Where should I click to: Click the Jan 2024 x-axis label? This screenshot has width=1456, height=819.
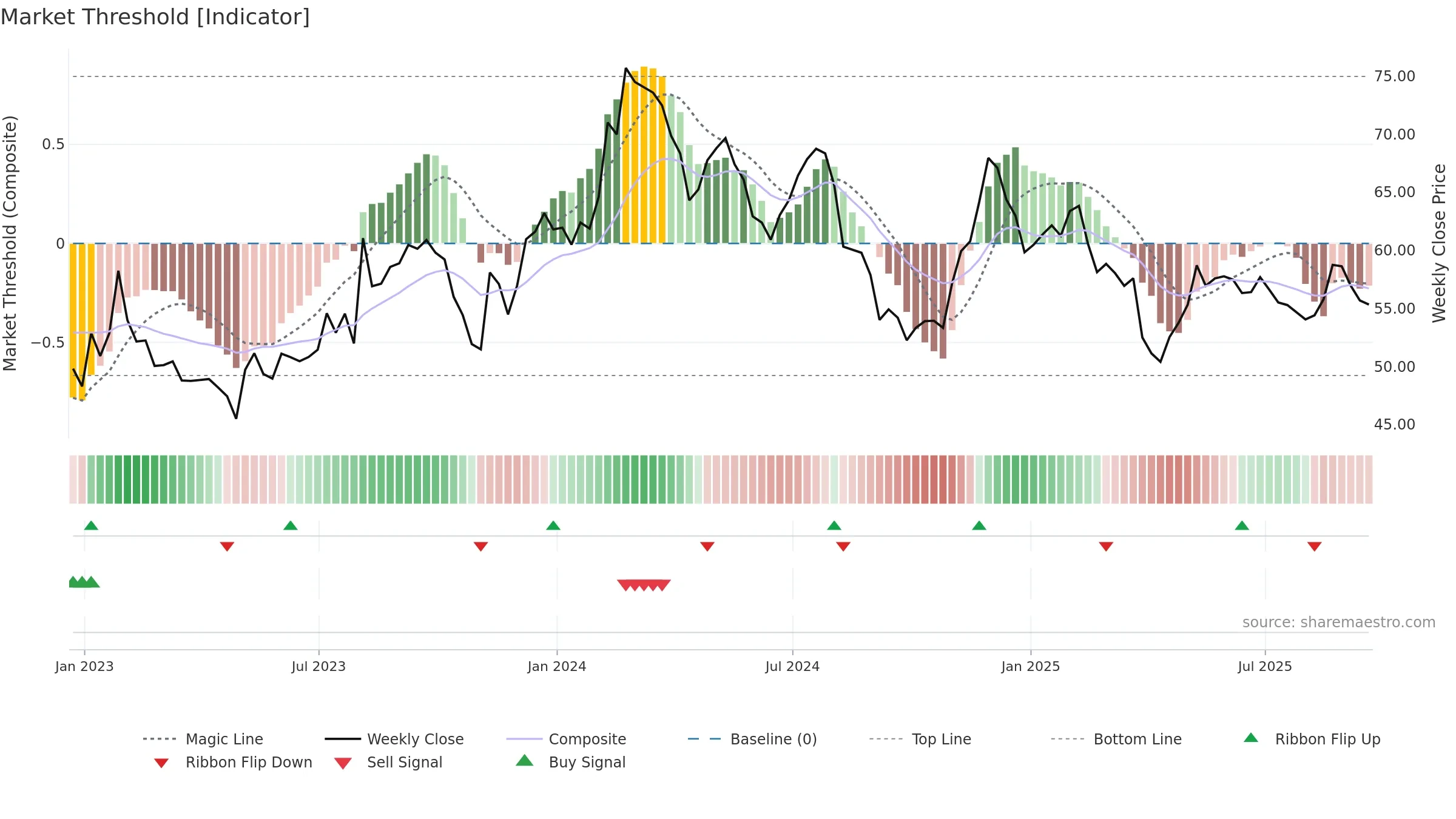557,666
